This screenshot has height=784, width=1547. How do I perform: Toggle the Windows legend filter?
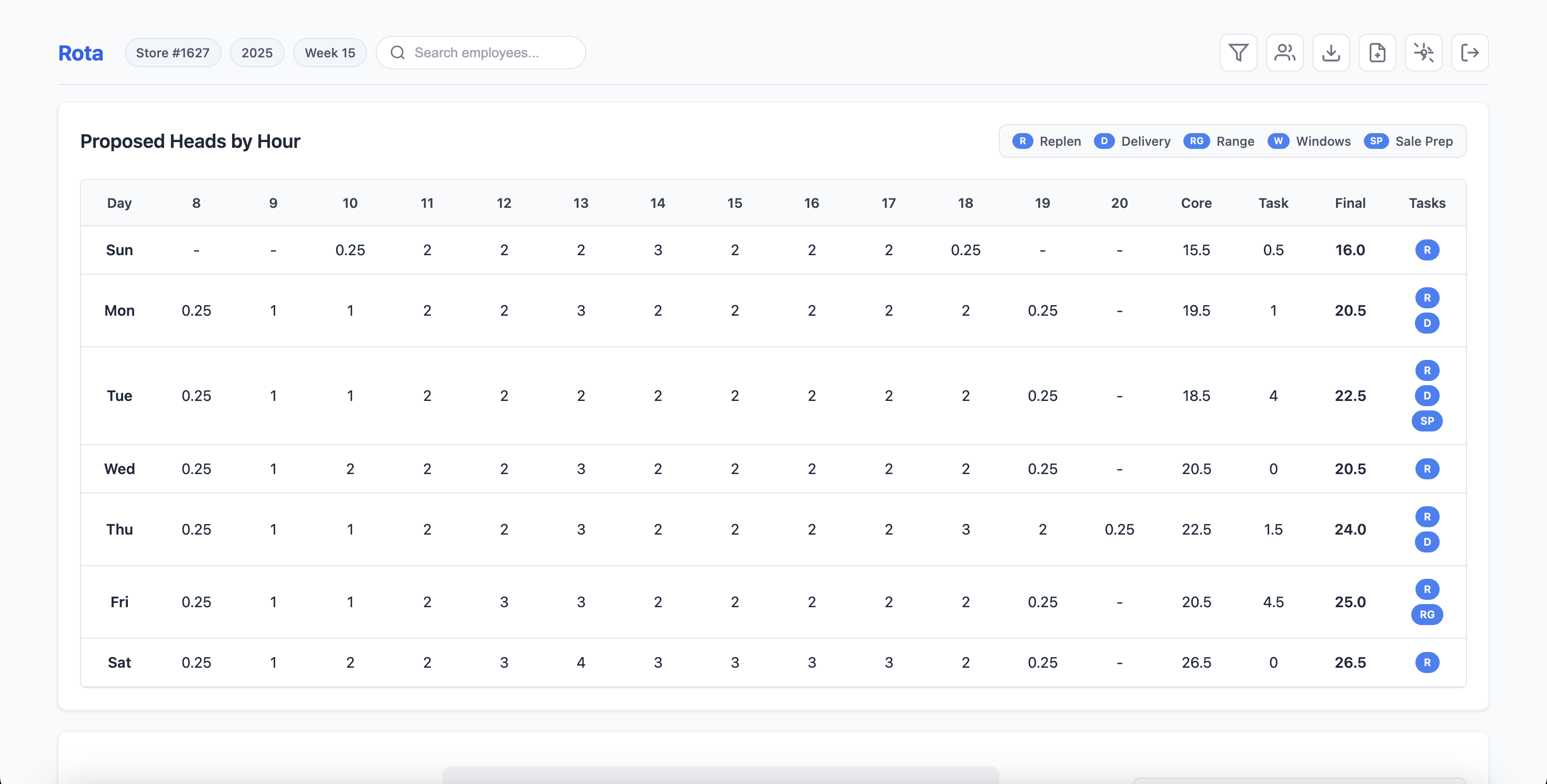(1309, 141)
